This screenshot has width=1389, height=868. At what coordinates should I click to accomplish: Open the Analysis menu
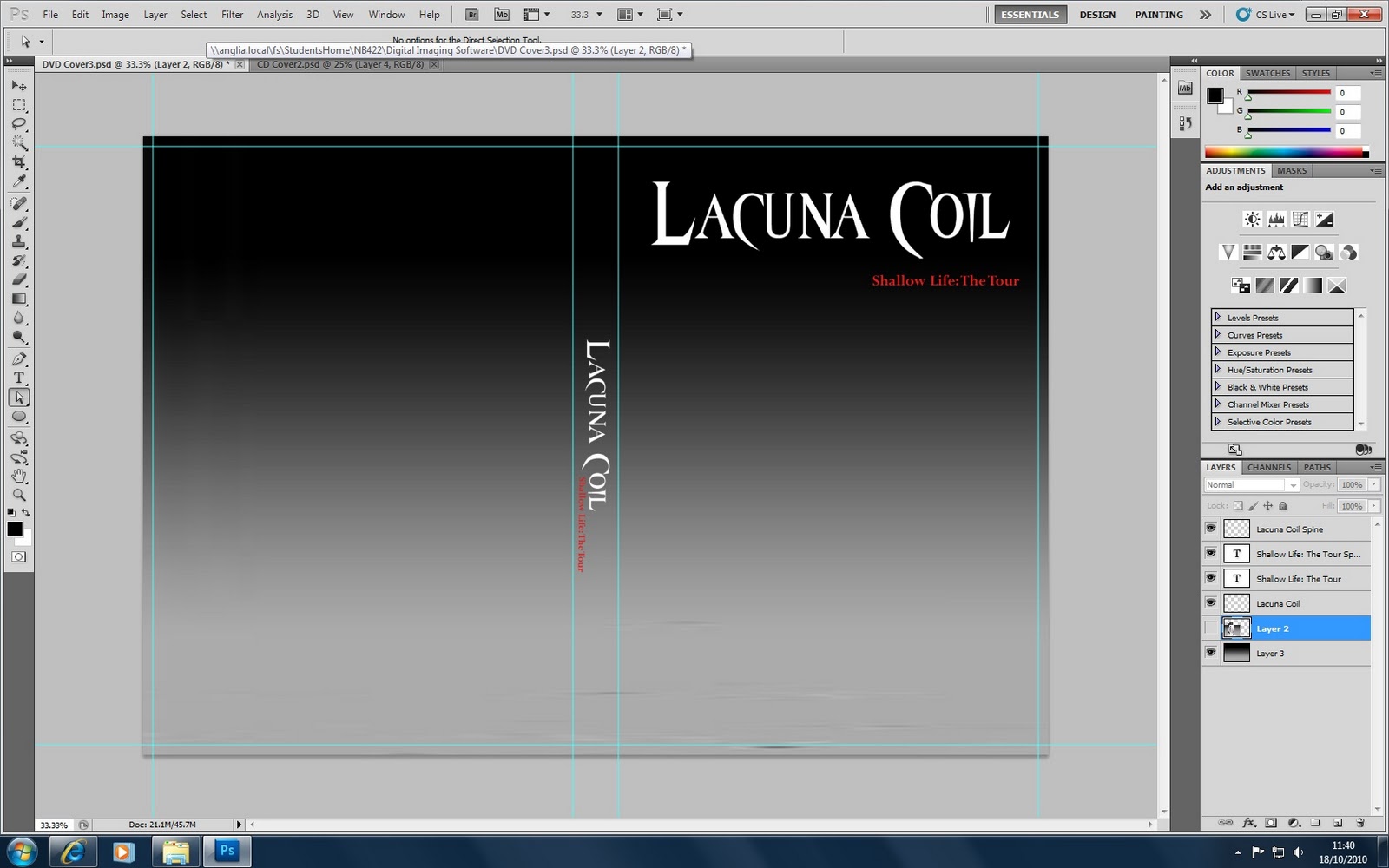(x=274, y=15)
